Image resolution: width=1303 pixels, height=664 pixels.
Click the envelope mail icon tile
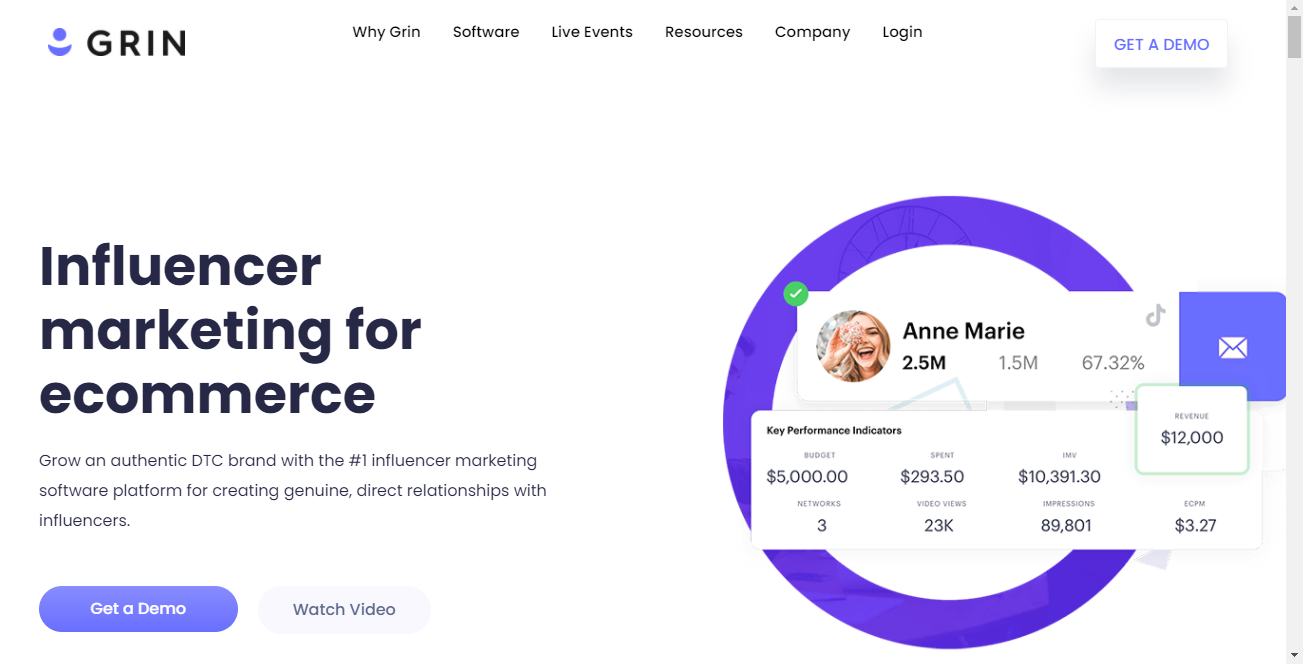1232,347
